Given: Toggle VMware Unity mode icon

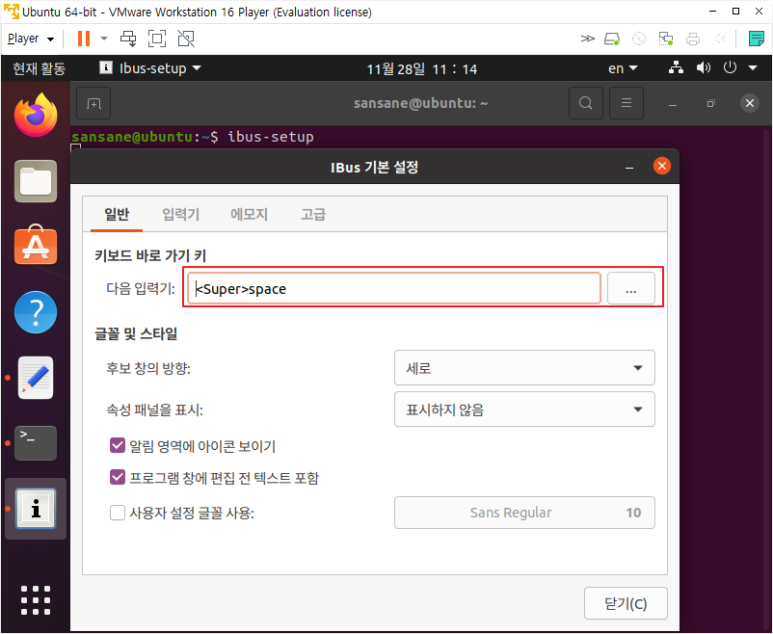Looking at the screenshot, I should 186,38.
